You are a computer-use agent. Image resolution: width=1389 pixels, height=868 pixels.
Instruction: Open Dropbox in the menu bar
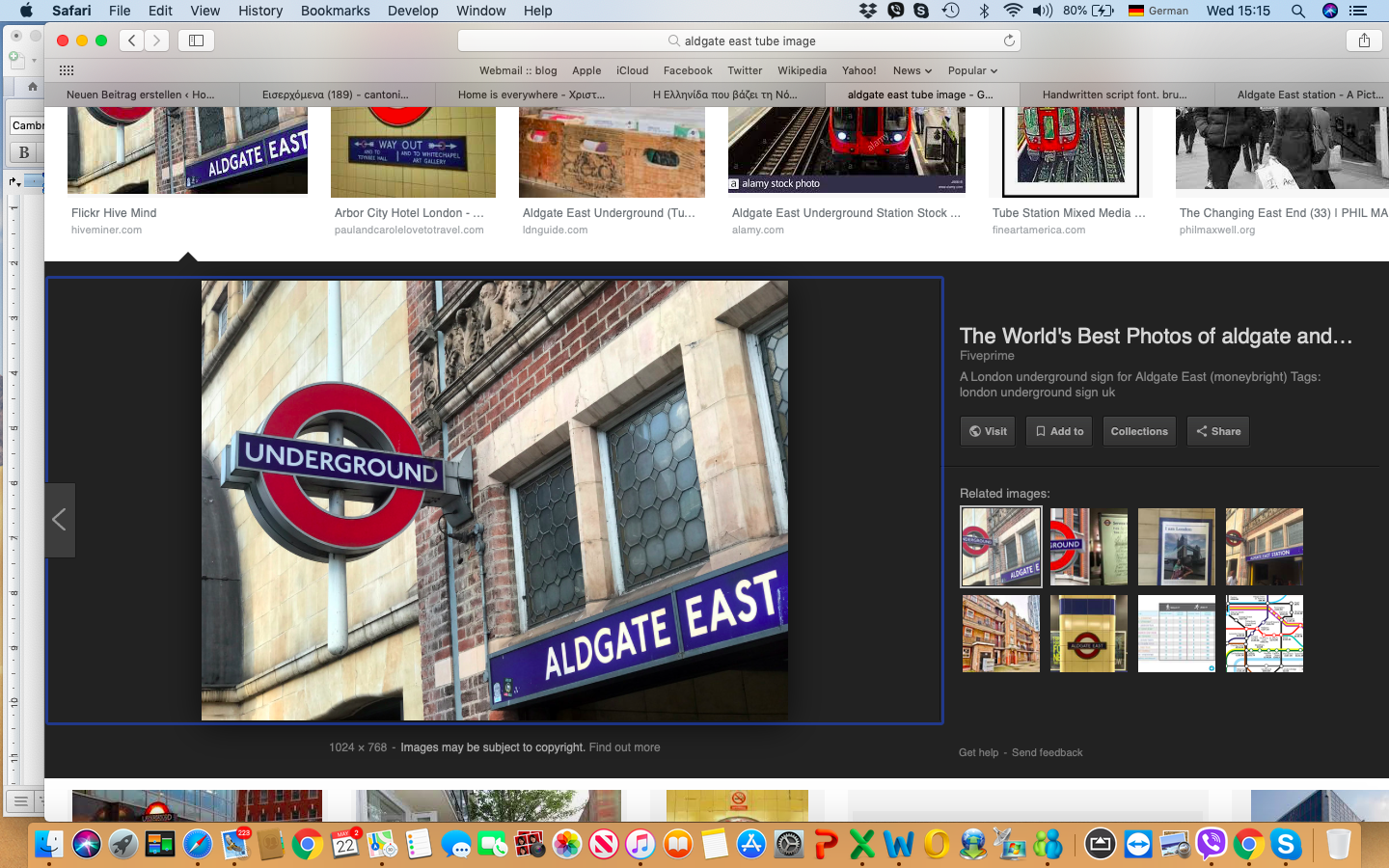[x=868, y=11]
